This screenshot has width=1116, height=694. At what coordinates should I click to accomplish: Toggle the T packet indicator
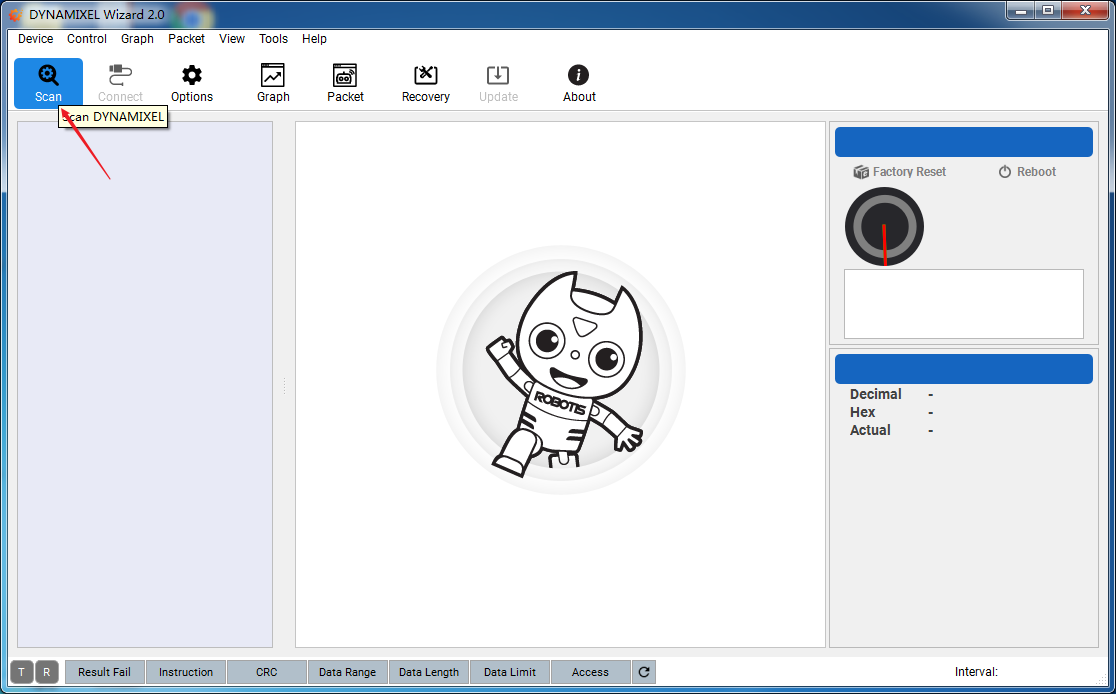pos(22,672)
